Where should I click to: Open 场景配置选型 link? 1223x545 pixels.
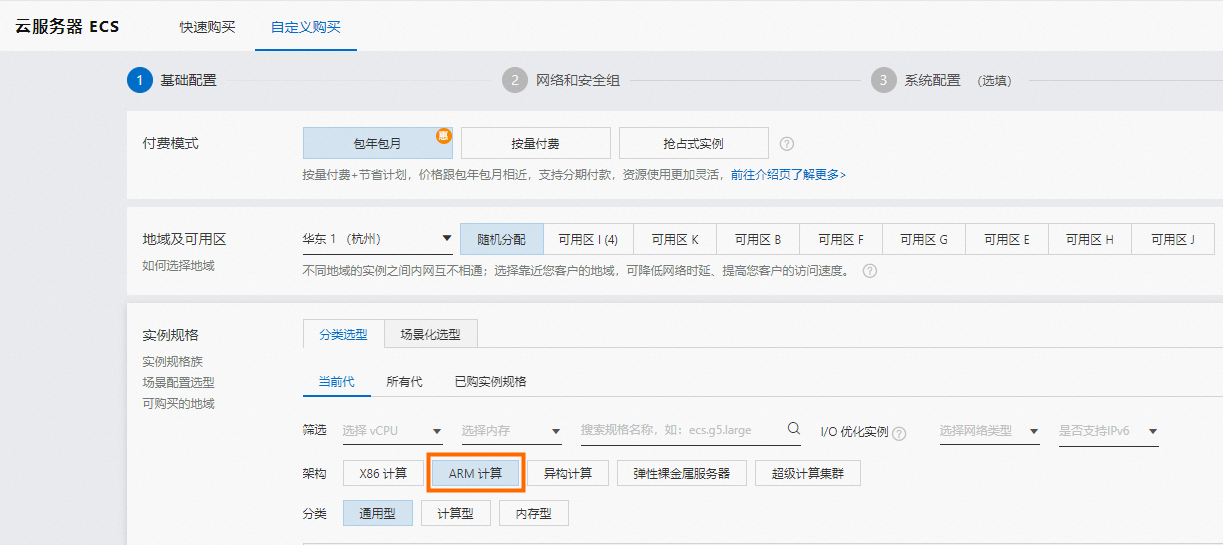(x=178, y=382)
